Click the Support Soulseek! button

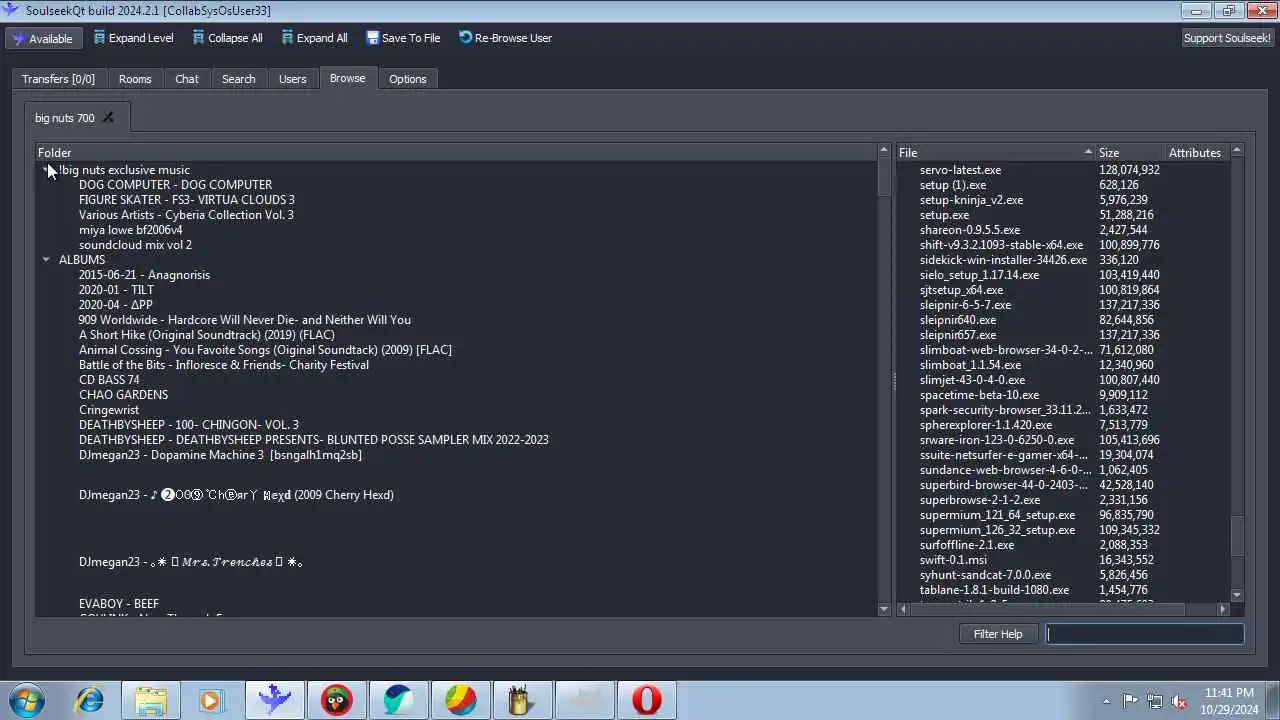point(1227,38)
